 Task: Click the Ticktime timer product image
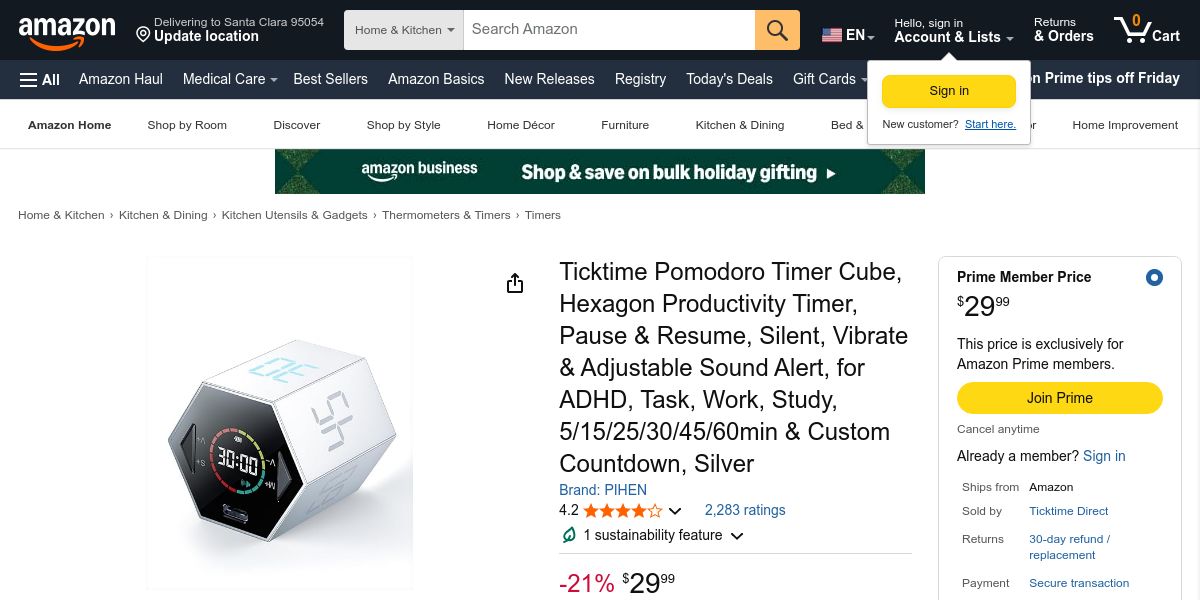pos(280,422)
